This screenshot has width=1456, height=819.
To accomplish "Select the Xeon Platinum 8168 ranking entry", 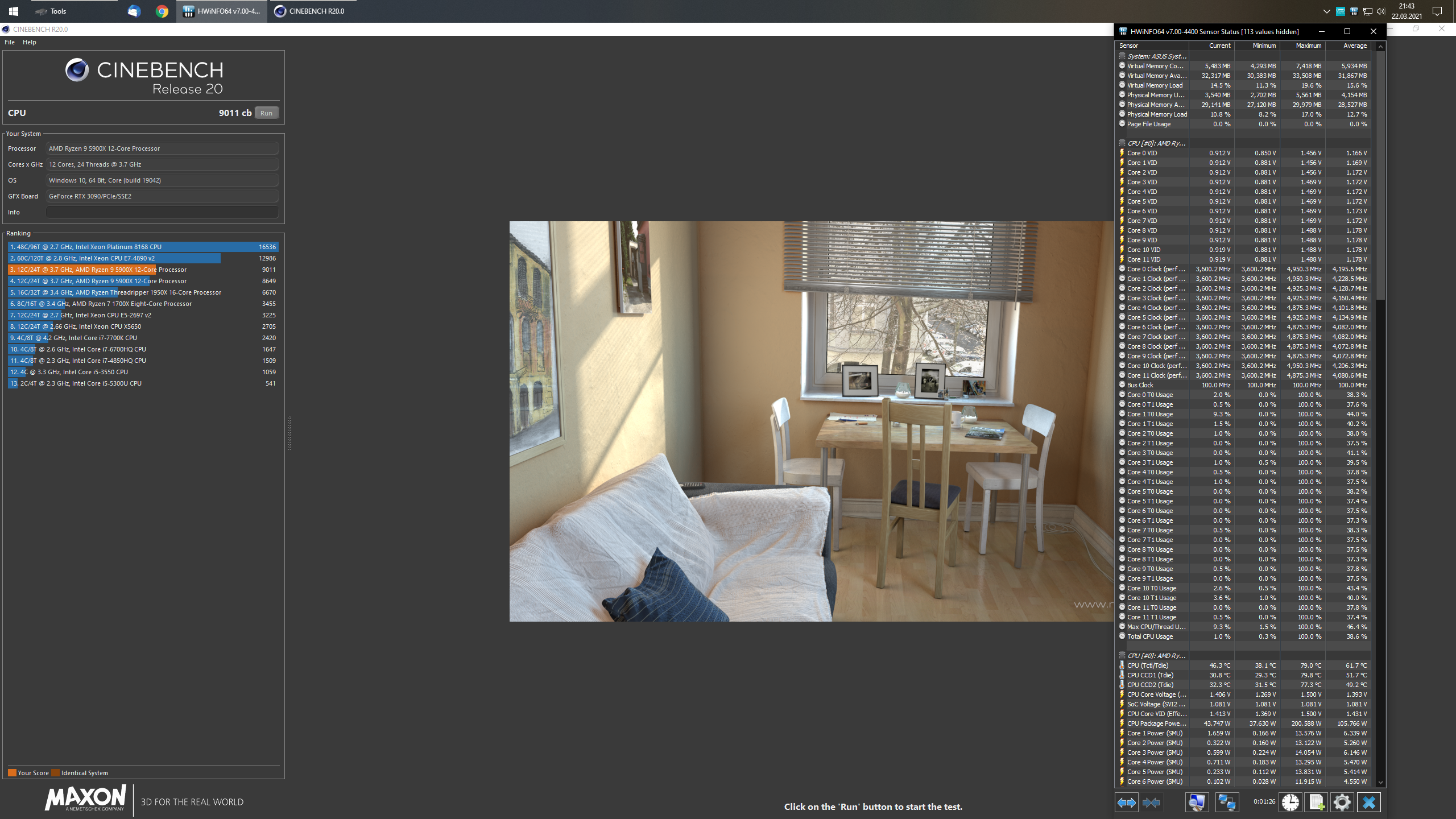I will 142,247.
